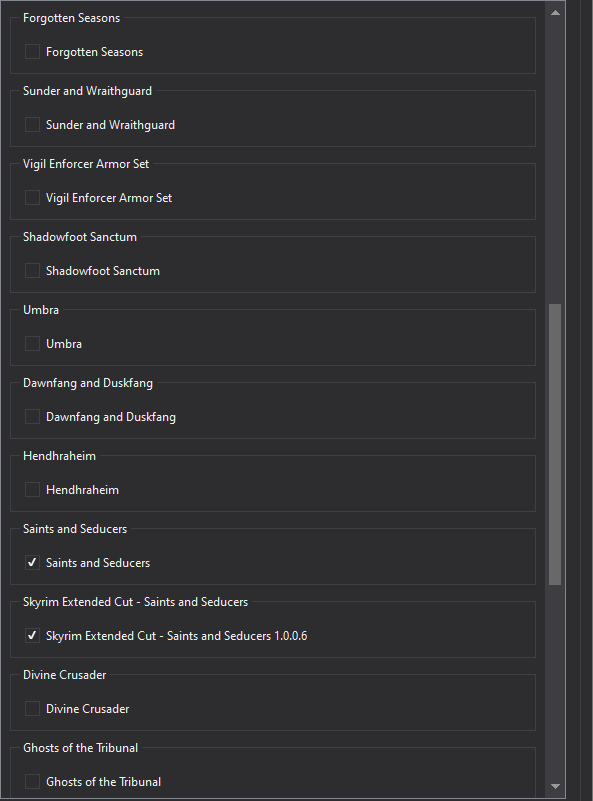The image size is (593, 801).
Task: Tick the Divine Crusader checkbox
Action: (32, 709)
